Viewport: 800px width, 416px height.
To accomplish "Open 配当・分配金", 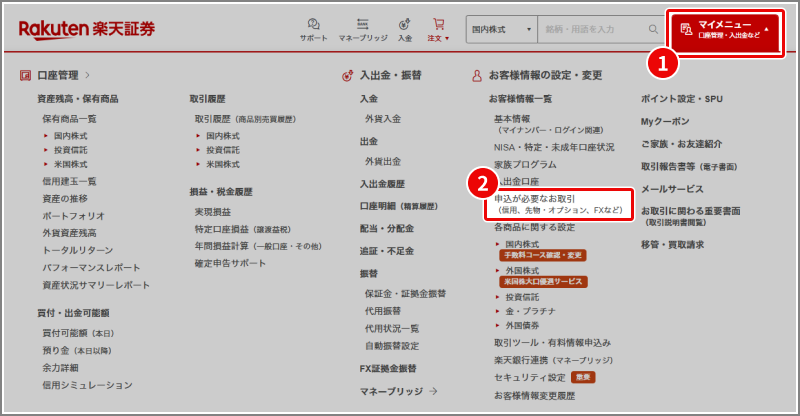I will pyautogui.click(x=387, y=229).
